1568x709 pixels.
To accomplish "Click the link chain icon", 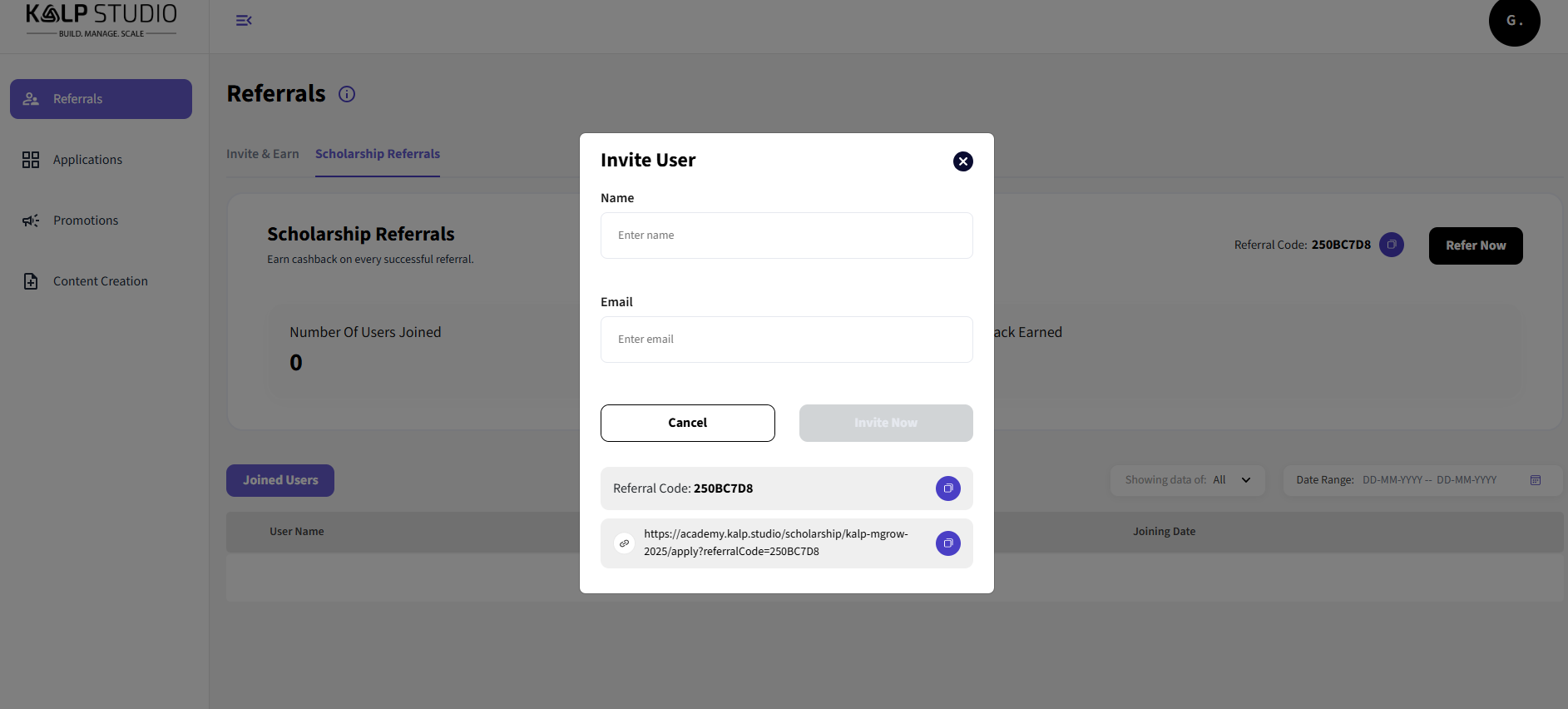I will point(624,543).
